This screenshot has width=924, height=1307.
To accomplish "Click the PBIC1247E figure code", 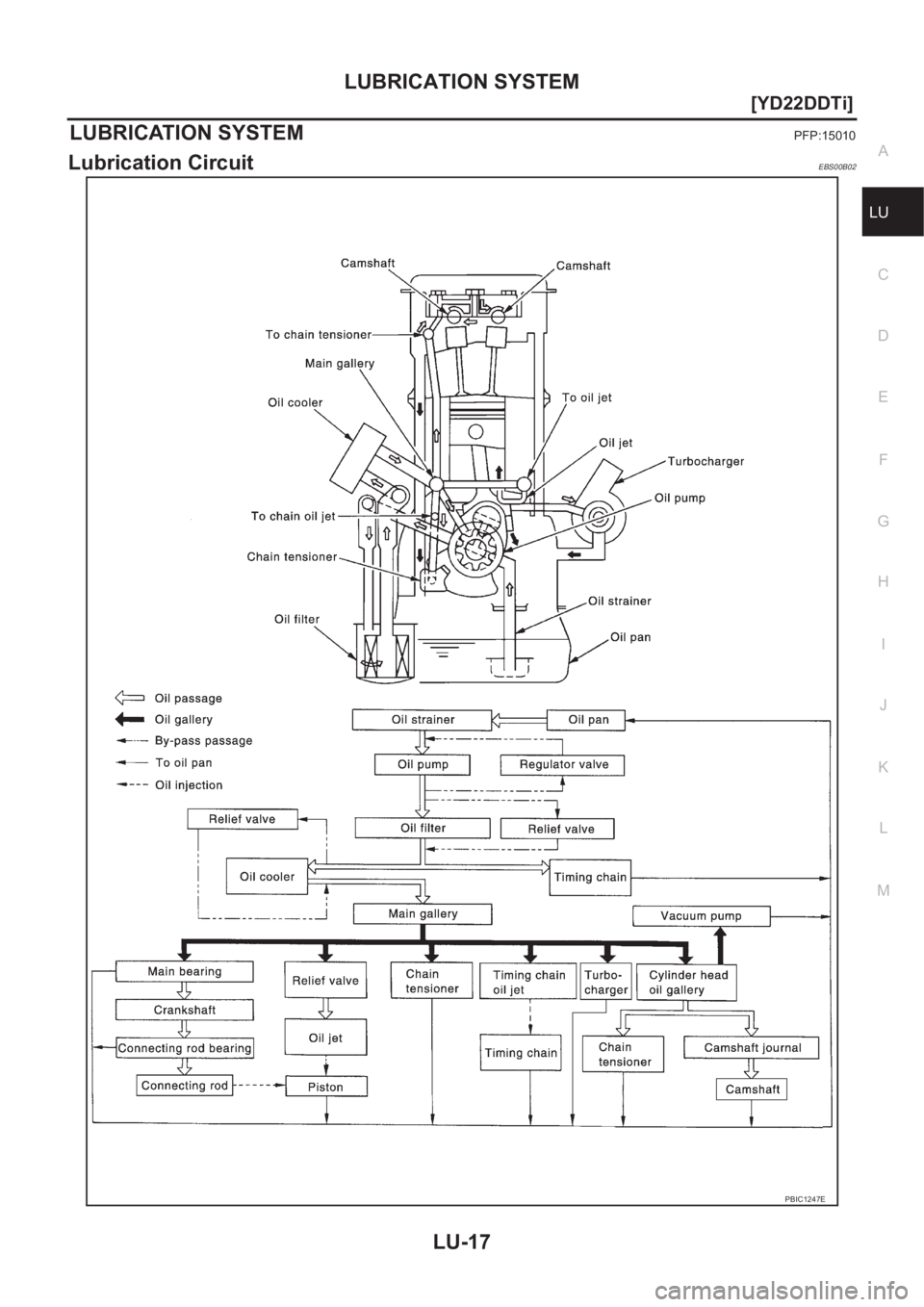I will pos(805,1198).
